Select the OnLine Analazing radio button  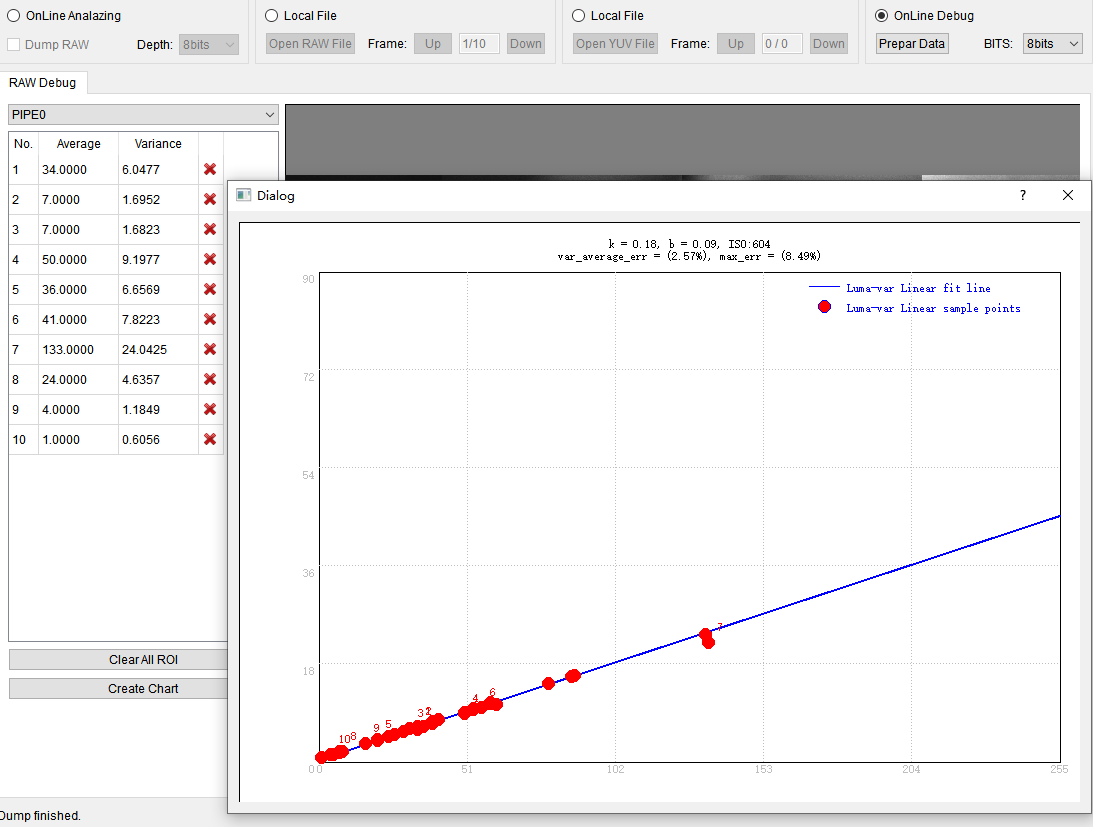(15, 16)
